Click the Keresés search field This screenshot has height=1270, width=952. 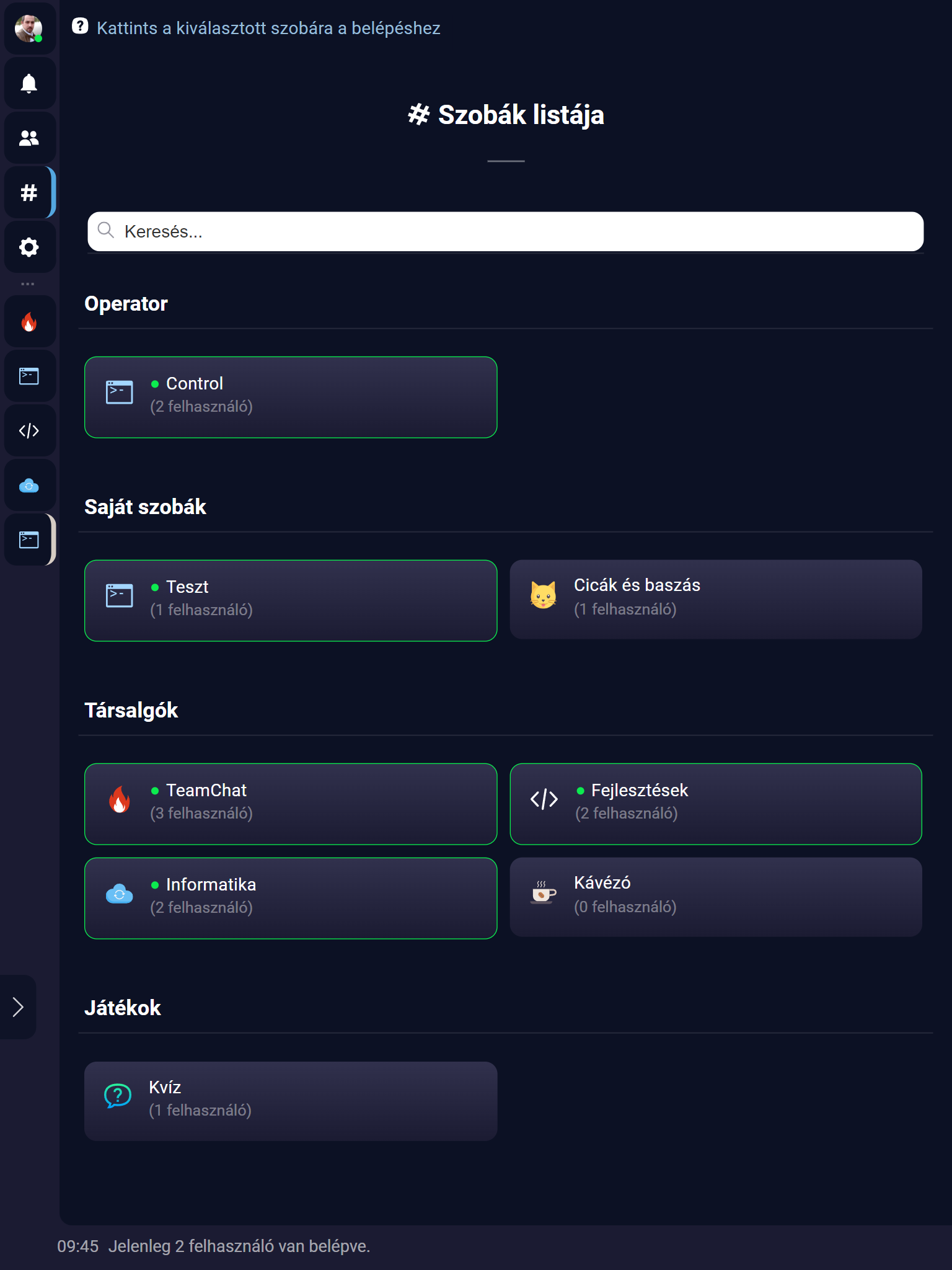pyautogui.click(x=505, y=231)
